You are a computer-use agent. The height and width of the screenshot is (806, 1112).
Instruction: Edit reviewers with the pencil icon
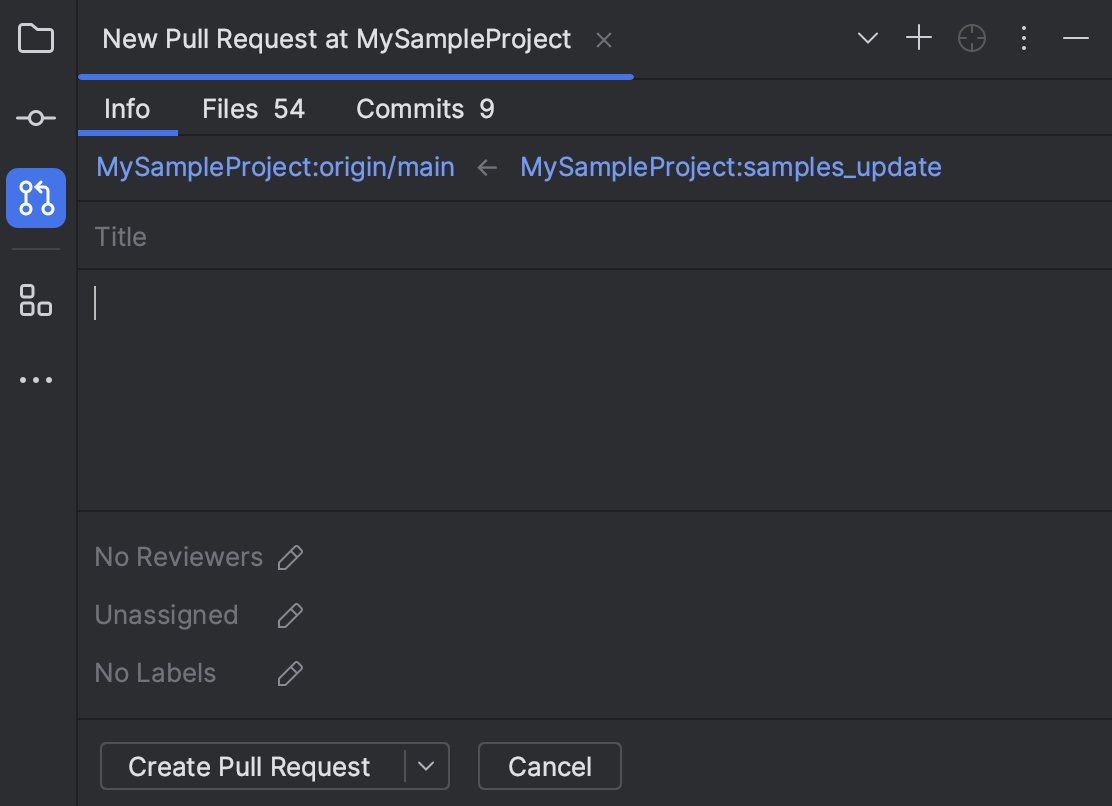(x=290, y=558)
